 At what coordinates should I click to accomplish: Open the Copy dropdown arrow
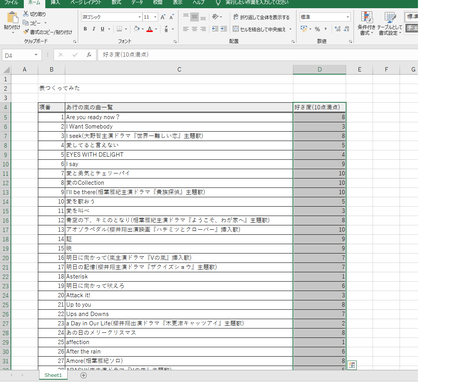(x=45, y=23)
